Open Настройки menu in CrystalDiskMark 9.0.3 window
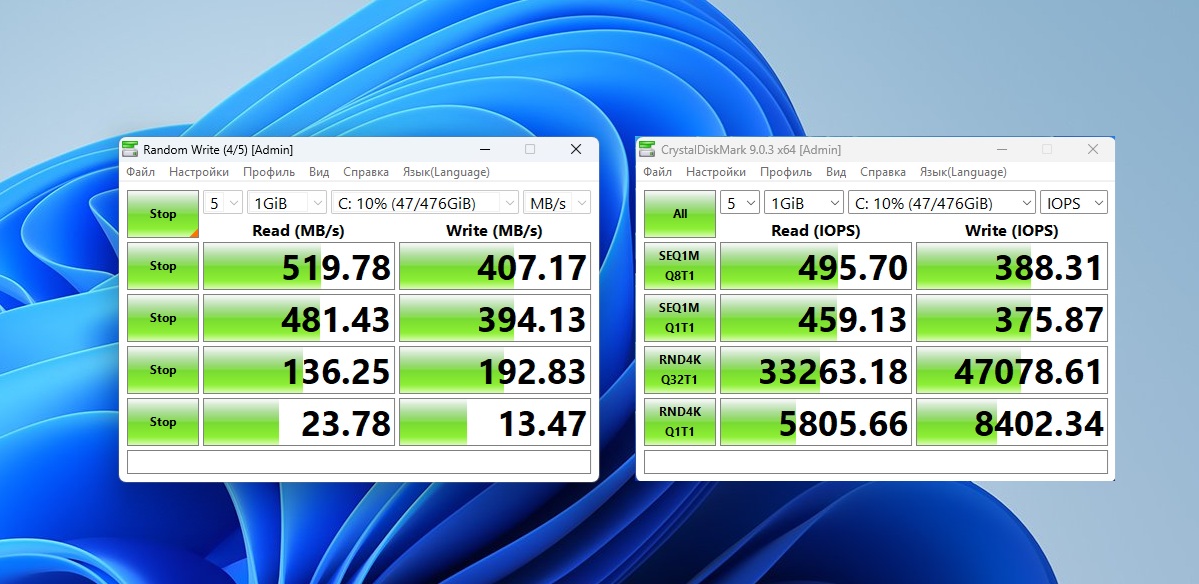The height and width of the screenshot is (584, 1199). (x=716, y=172)
